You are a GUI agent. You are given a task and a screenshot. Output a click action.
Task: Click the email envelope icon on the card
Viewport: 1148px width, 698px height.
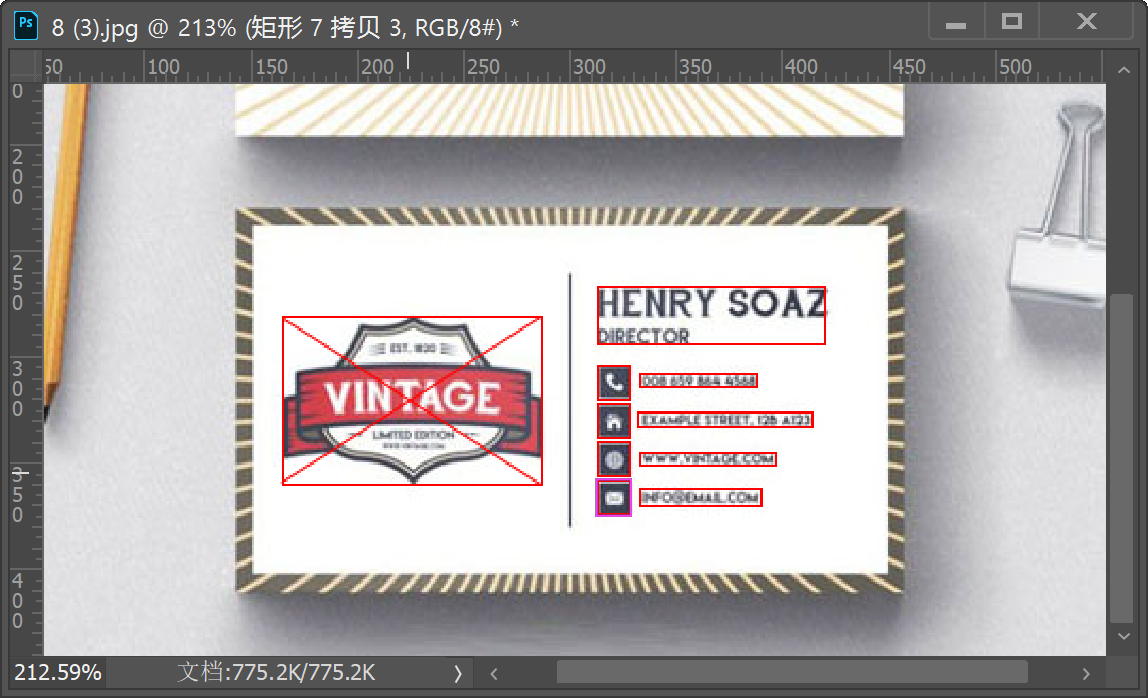614,498
